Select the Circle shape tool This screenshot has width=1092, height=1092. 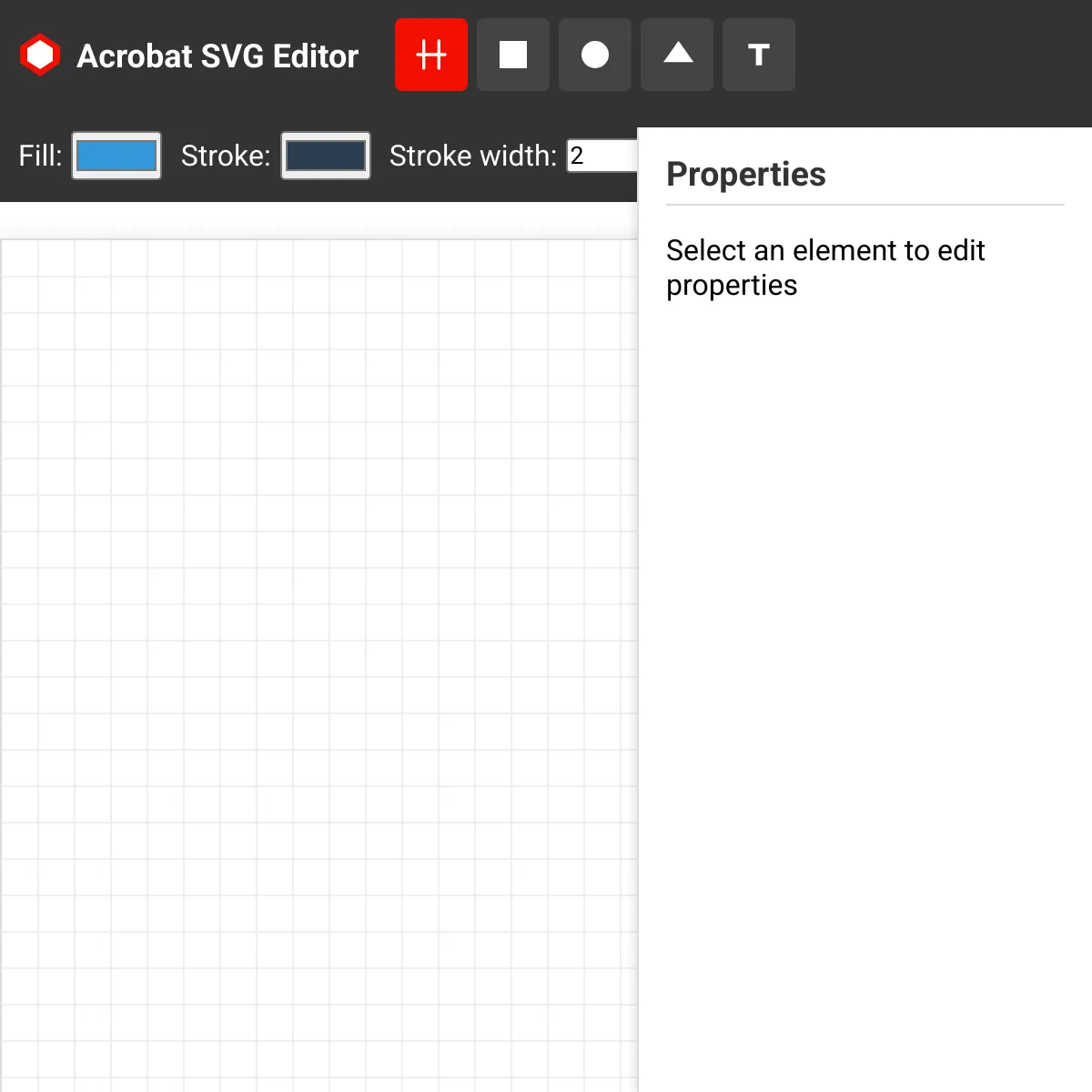tap(595, 55)
